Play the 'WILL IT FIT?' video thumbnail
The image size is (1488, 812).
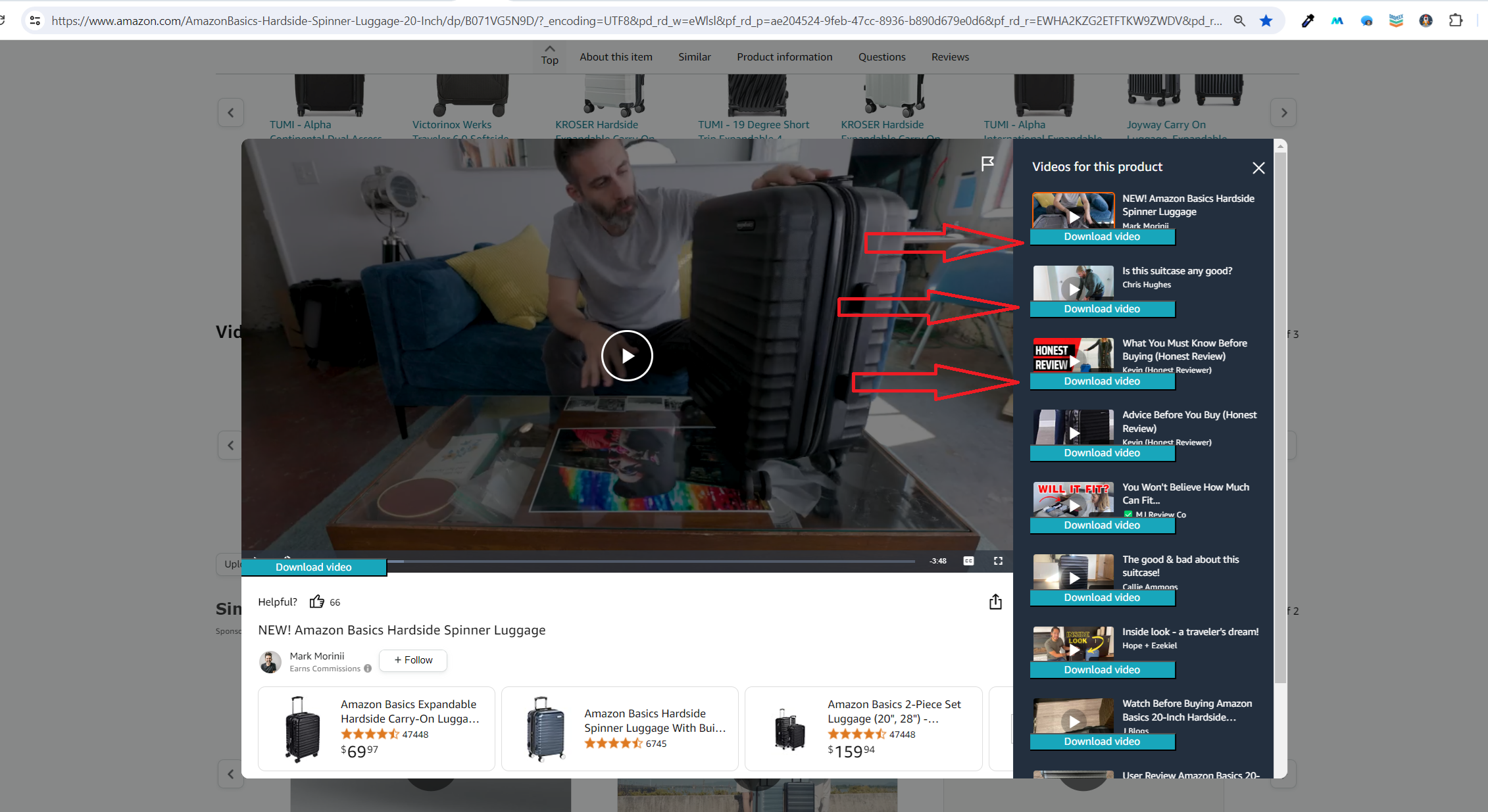pos(1074,500)
